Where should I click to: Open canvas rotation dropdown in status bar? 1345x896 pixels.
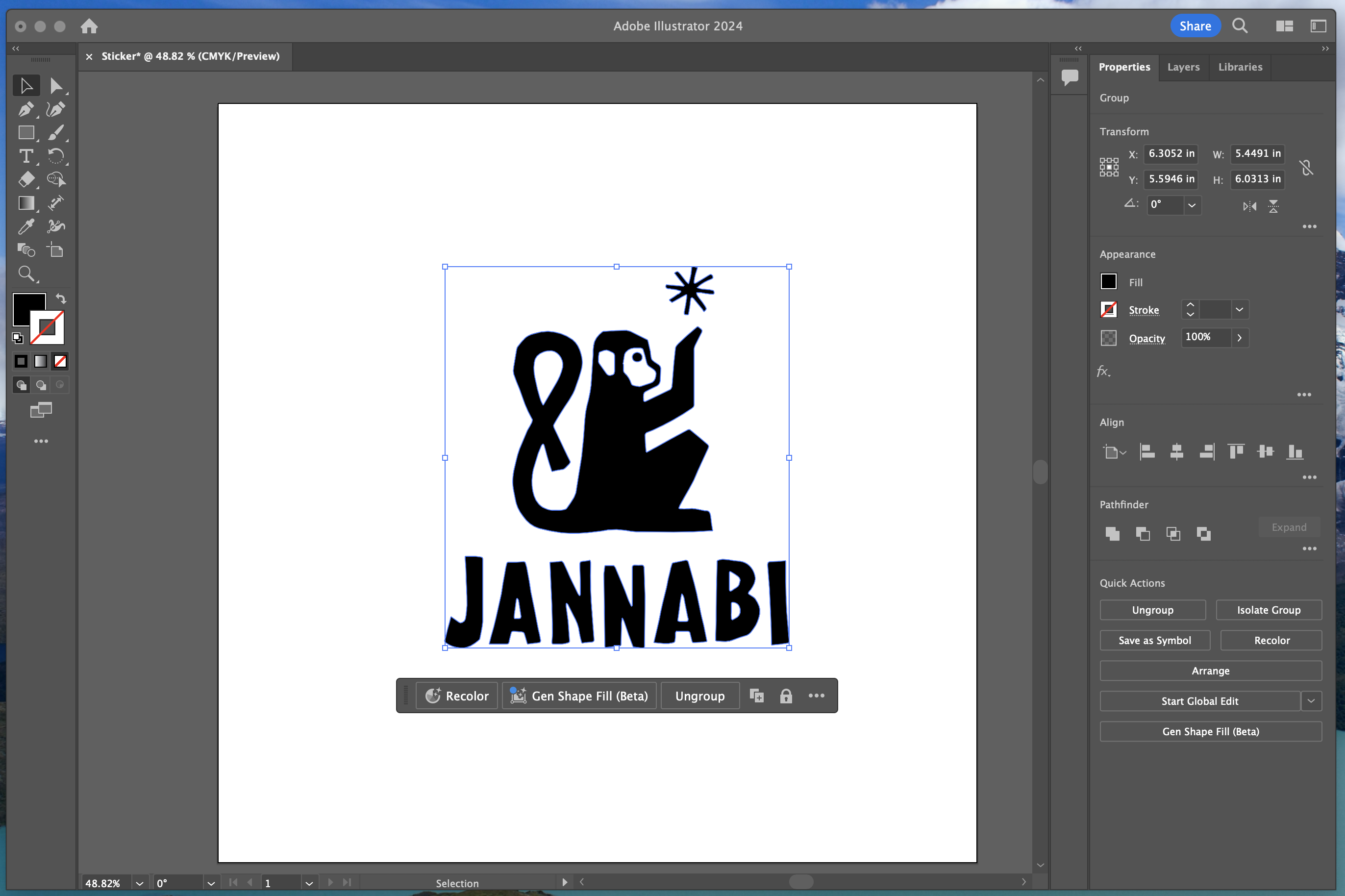pos(211,883)
